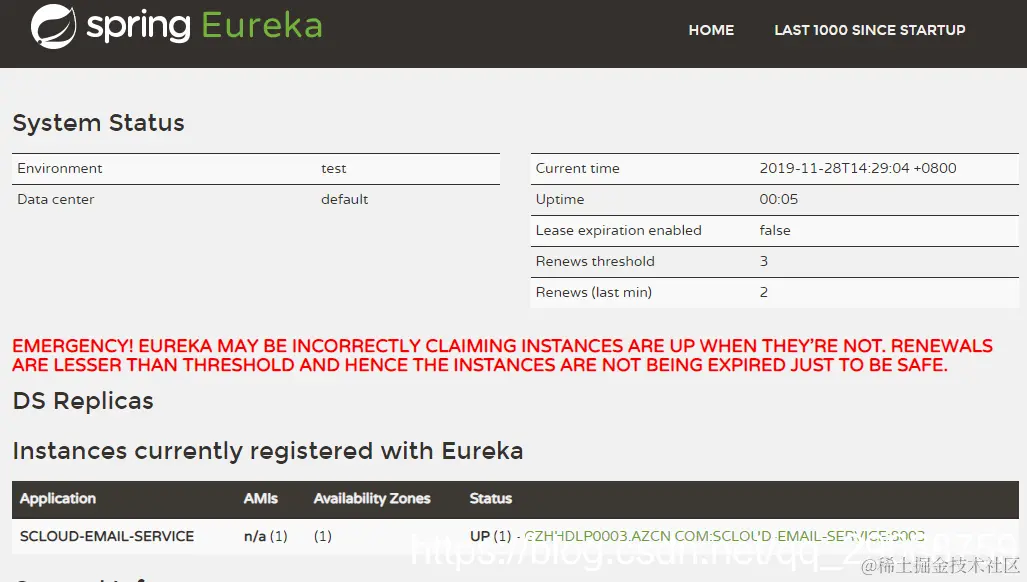
Task: Select the System Status heading
Action: pos(99,122)
